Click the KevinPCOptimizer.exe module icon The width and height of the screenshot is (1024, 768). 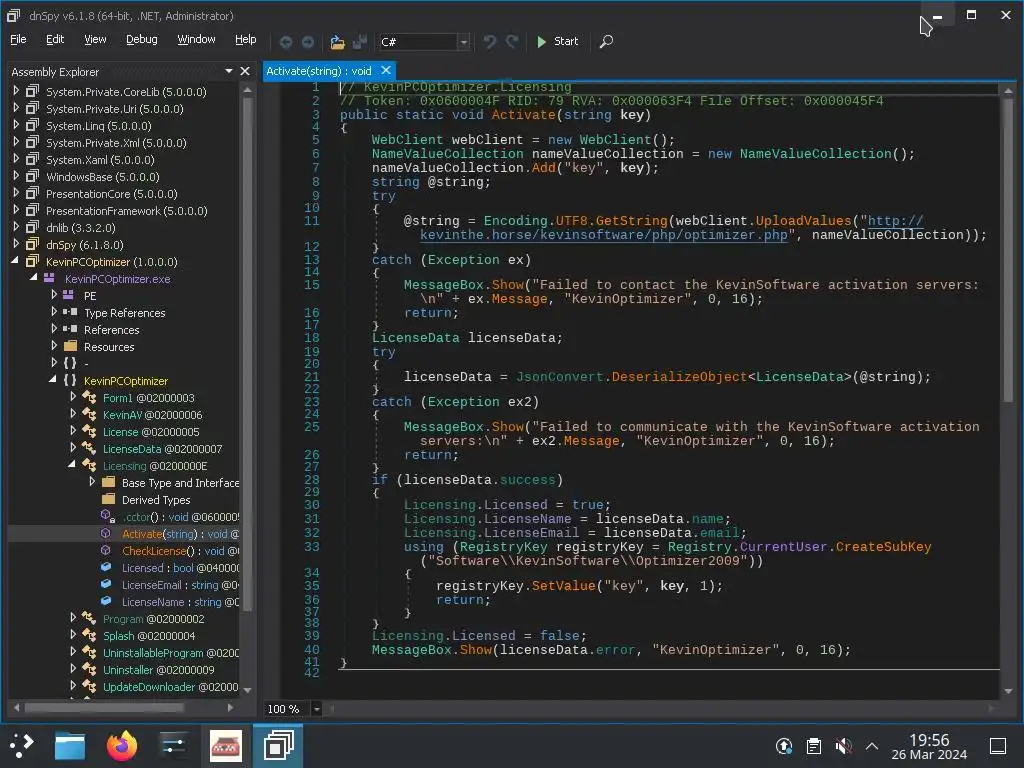50,278
